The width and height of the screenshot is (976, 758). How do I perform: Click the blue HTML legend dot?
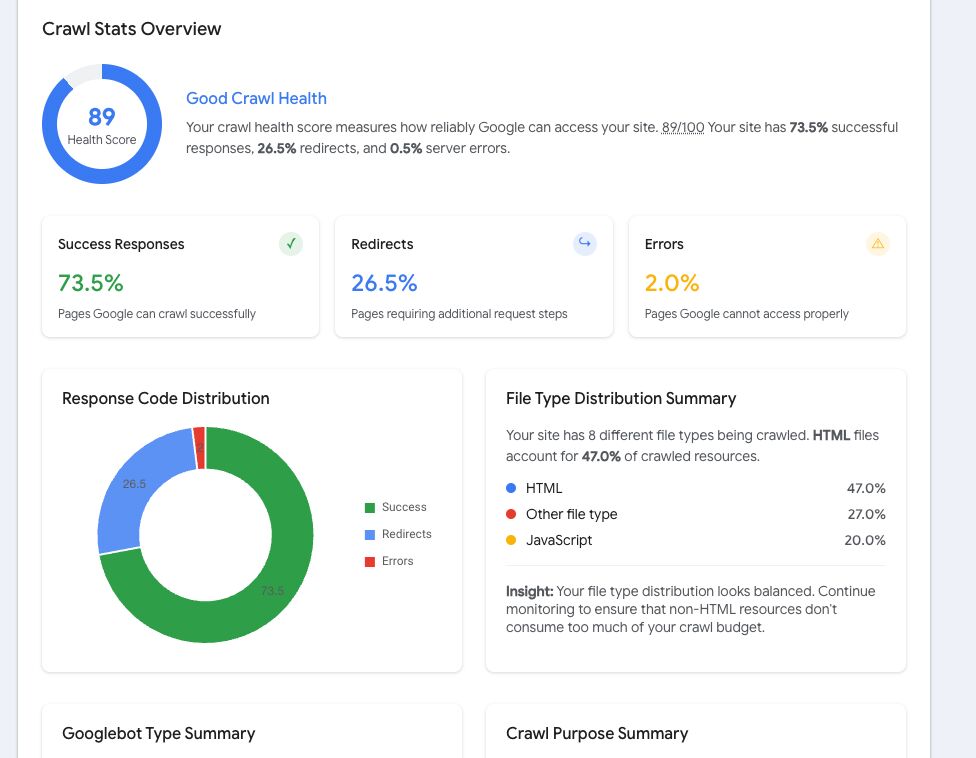512,488
